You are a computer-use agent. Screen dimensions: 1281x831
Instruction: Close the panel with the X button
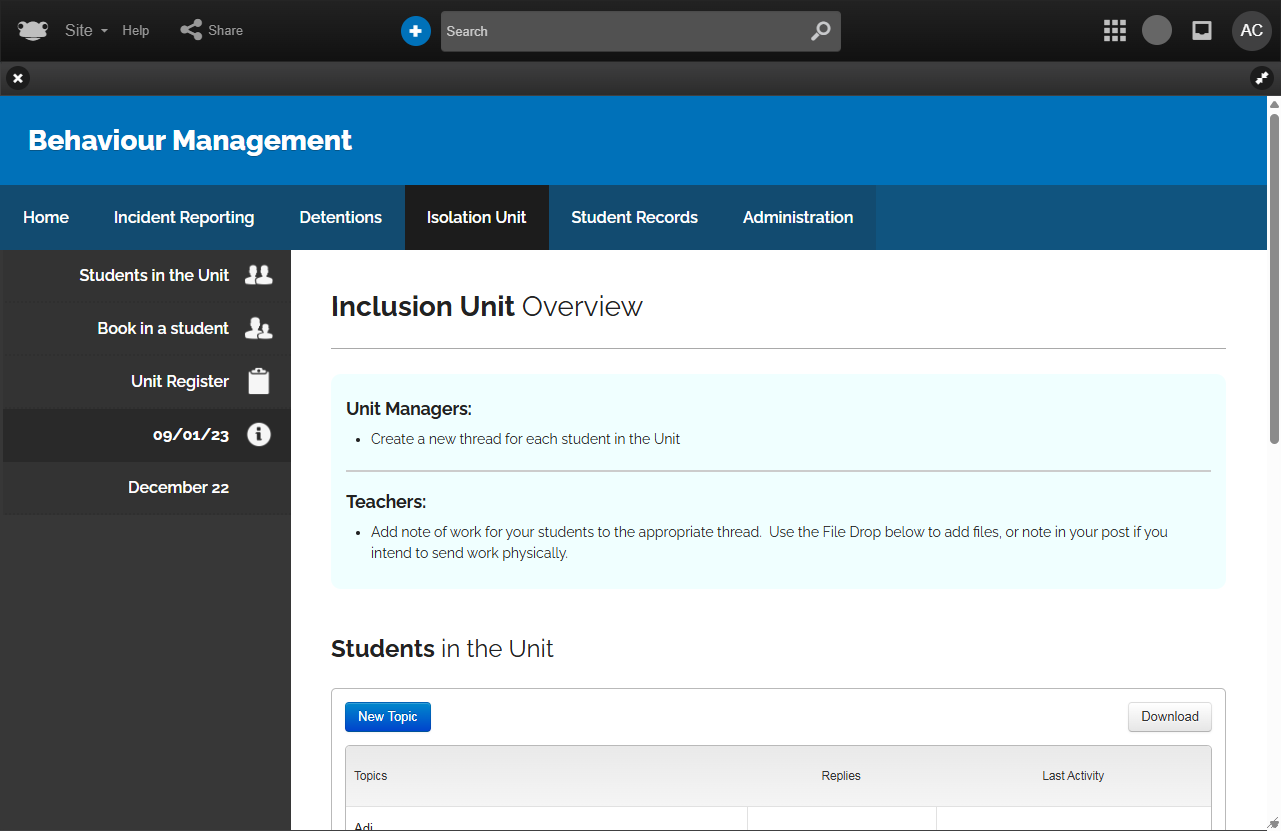pos(18,77)
